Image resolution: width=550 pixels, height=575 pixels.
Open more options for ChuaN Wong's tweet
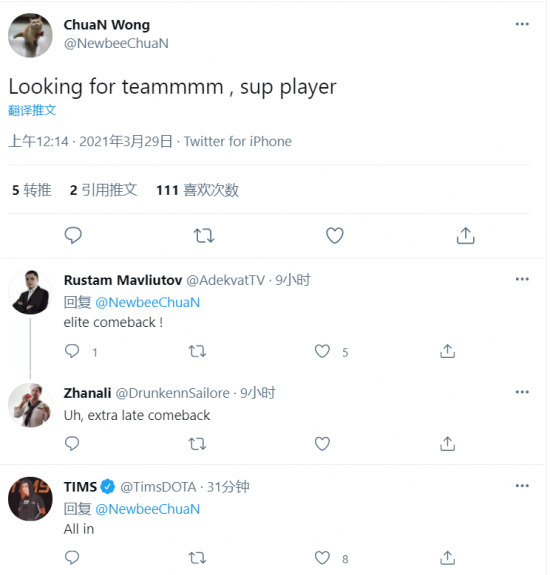[x=522, y=24]
